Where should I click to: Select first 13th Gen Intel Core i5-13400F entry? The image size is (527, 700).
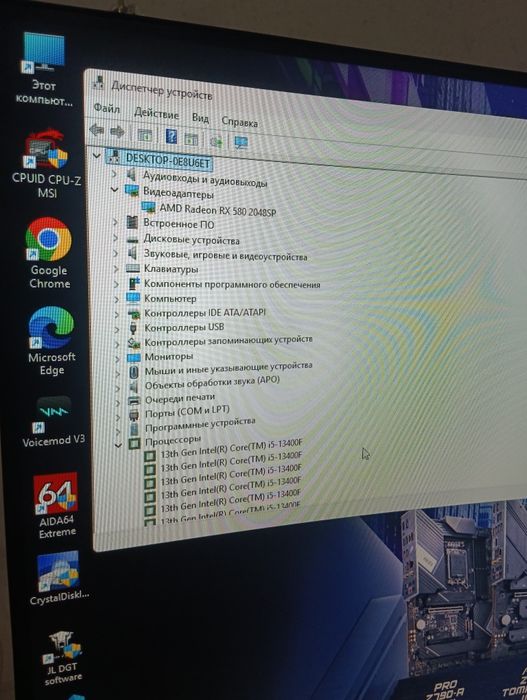point(231,449)
